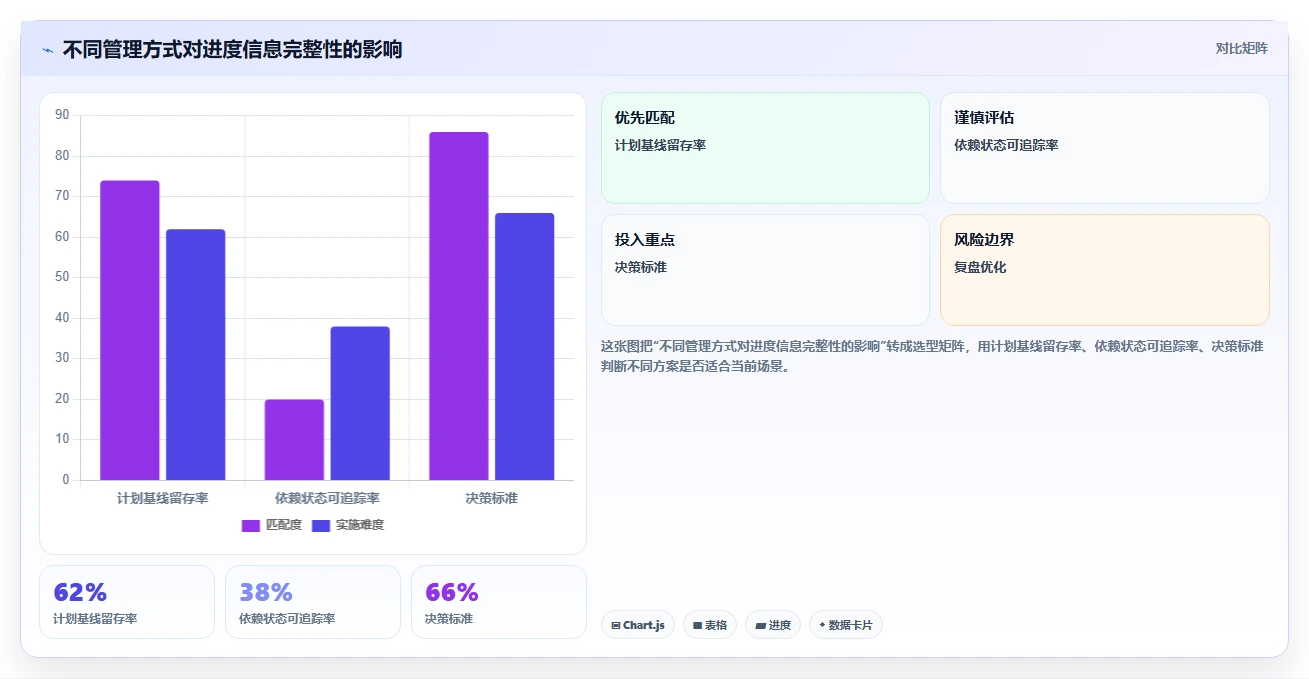Viewport: 1309px width, 679px height.
Task: Click the 依赖状态可追踪率 x-axis label
Action: [327, 497]
